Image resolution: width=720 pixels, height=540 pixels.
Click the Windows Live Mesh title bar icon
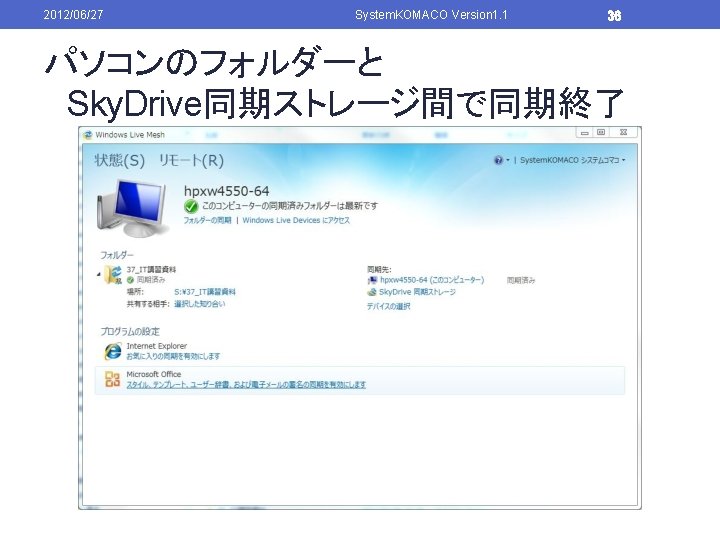(88, 135)
